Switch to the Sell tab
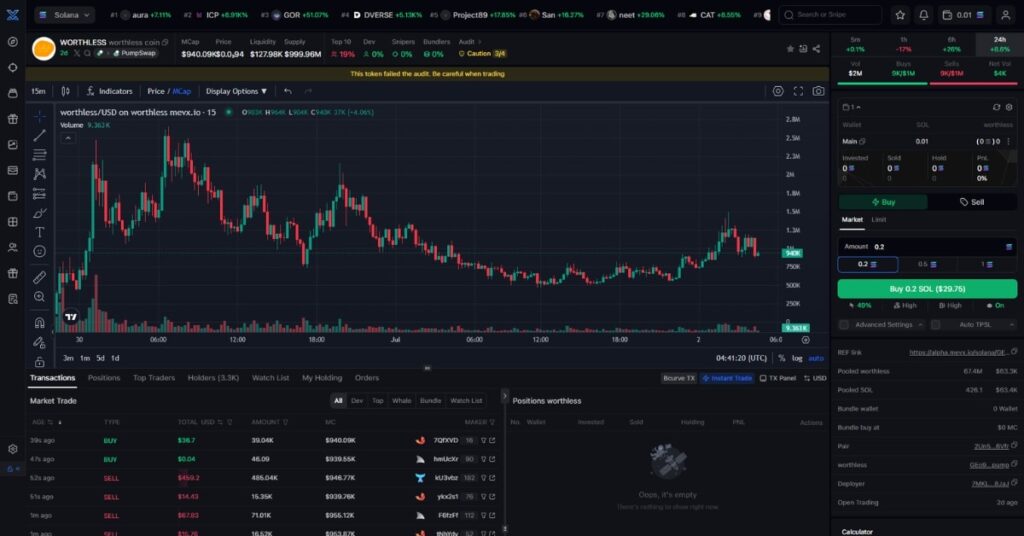1024x536 pixels. [x=972, y=202]
